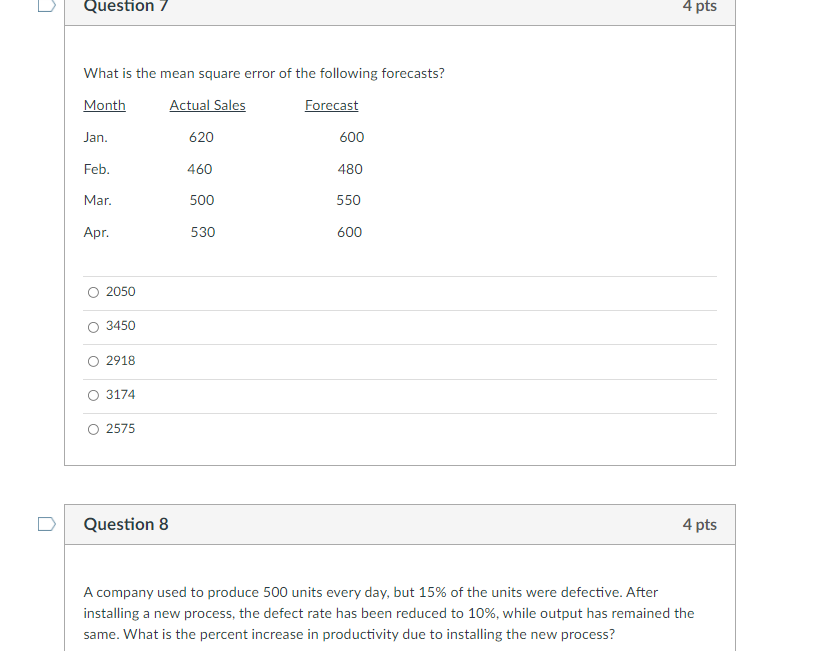Pick the 2918 answer option
Screen dimensions: 821x651
pos(93,361)
